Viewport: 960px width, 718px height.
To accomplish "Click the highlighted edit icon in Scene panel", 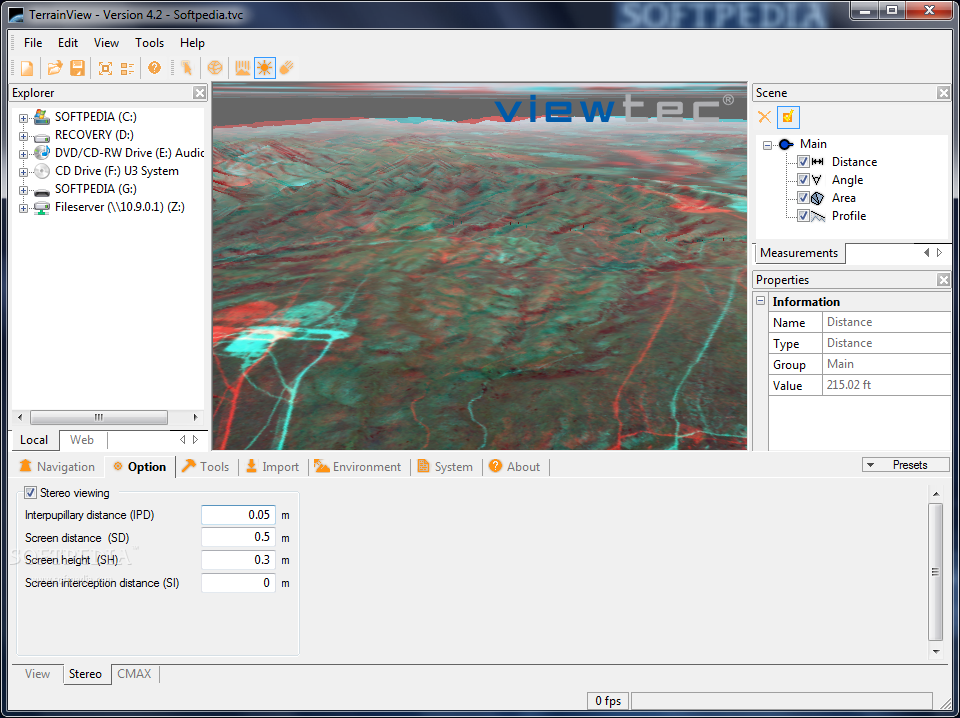I will [788, 117].
